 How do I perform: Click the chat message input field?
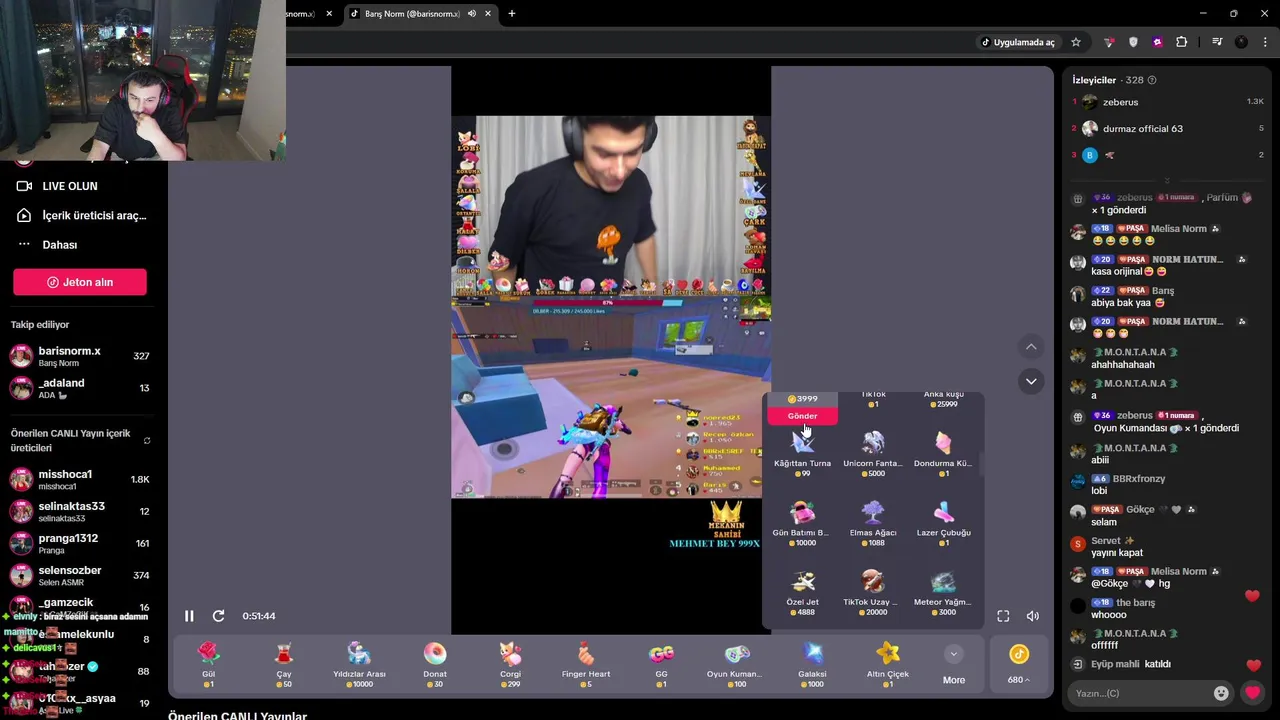(1138, 693)
